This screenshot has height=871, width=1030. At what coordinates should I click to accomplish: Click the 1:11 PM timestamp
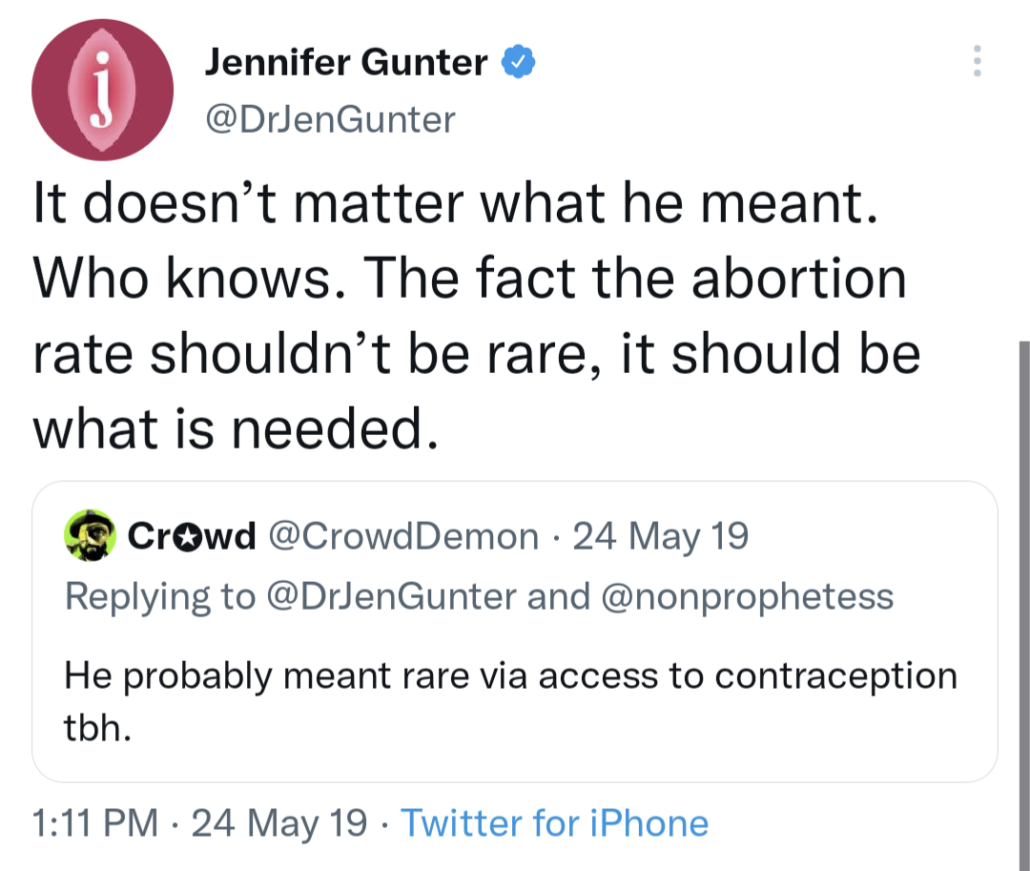point(95,824)
